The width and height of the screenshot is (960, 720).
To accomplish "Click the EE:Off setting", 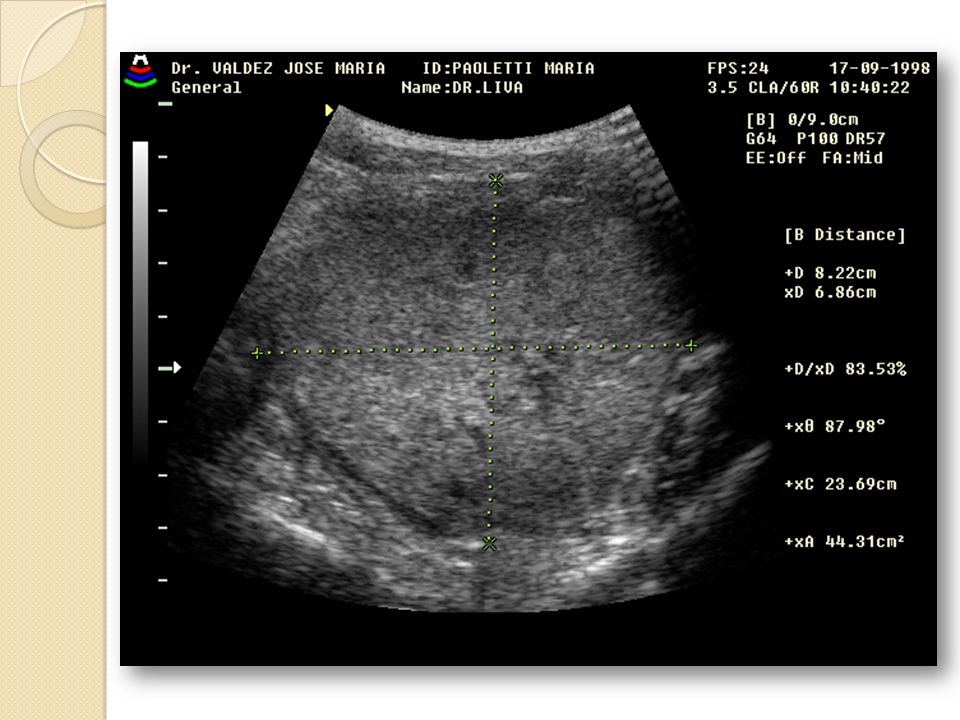I will click(x=776, y=158).
